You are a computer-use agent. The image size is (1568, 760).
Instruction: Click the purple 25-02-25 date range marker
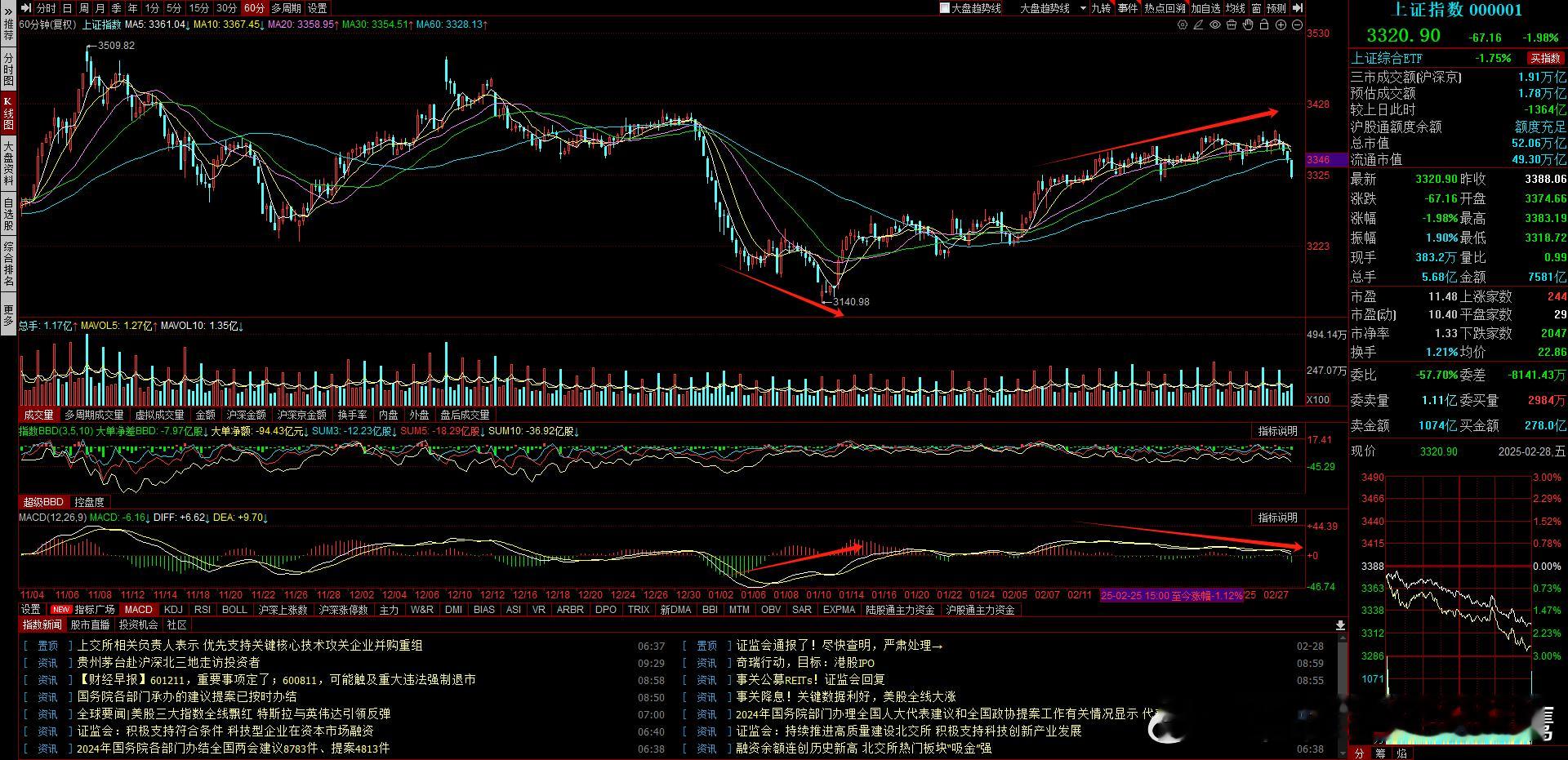[x=1172, y=595]
